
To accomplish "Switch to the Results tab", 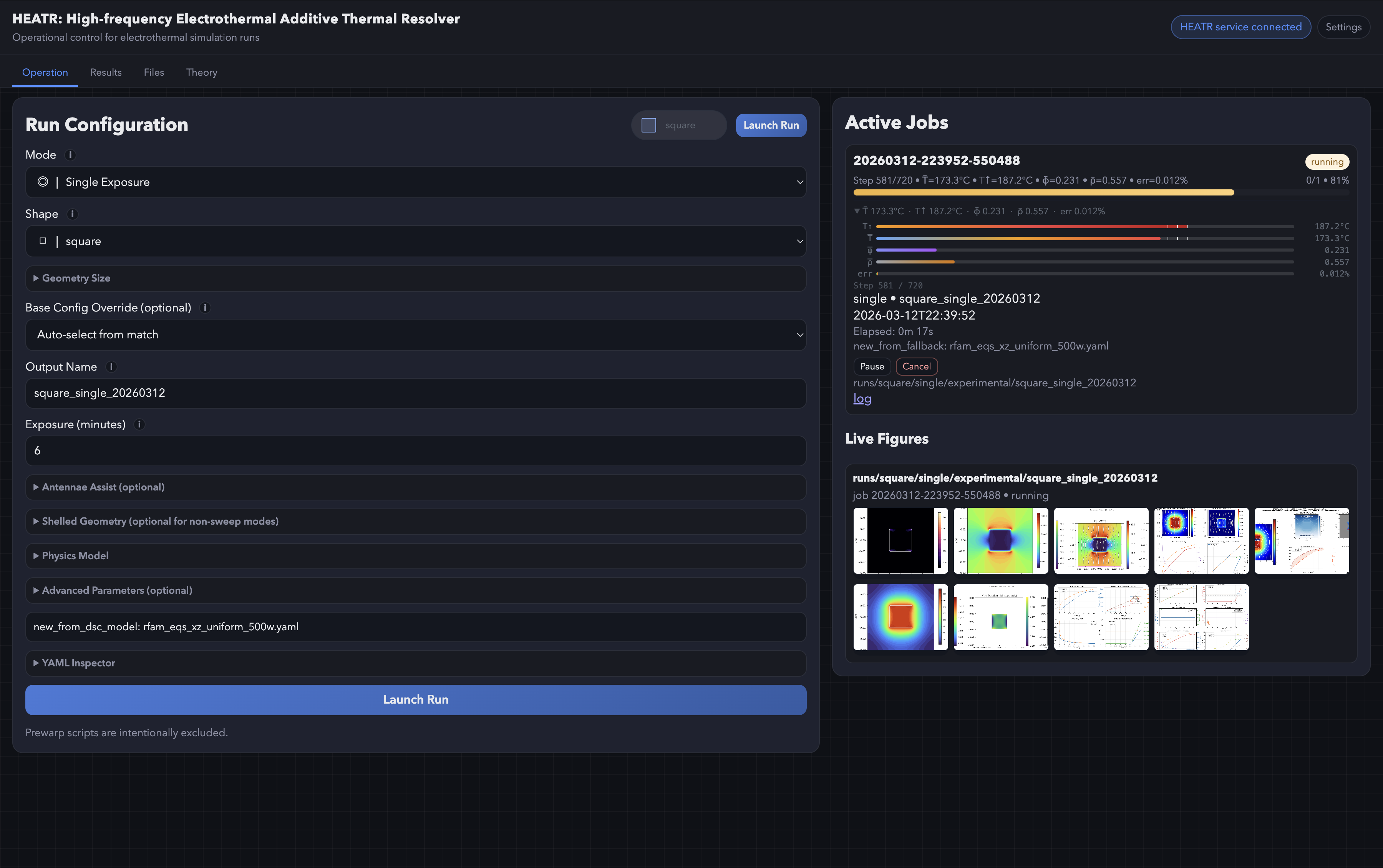I will click(106, 72).
